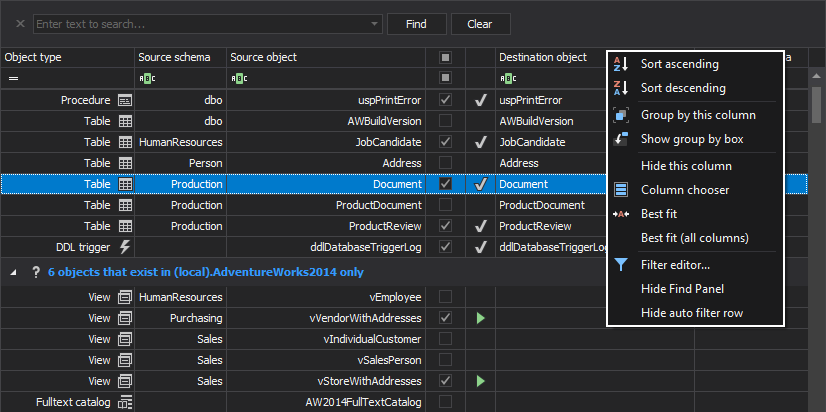
Task: Click the Object type column header
Action: (67, 57)
